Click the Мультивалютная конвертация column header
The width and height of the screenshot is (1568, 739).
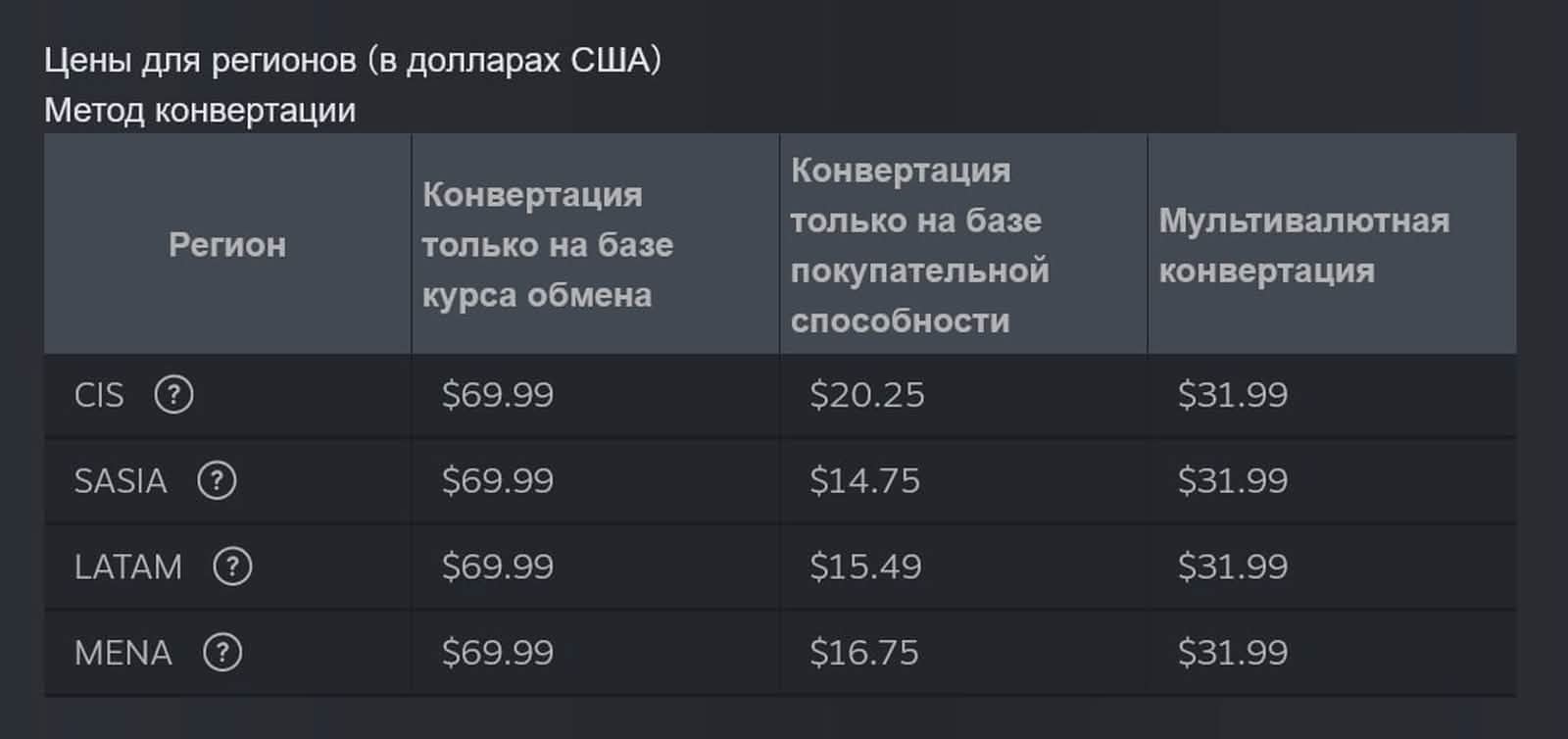click(1303, 245)
